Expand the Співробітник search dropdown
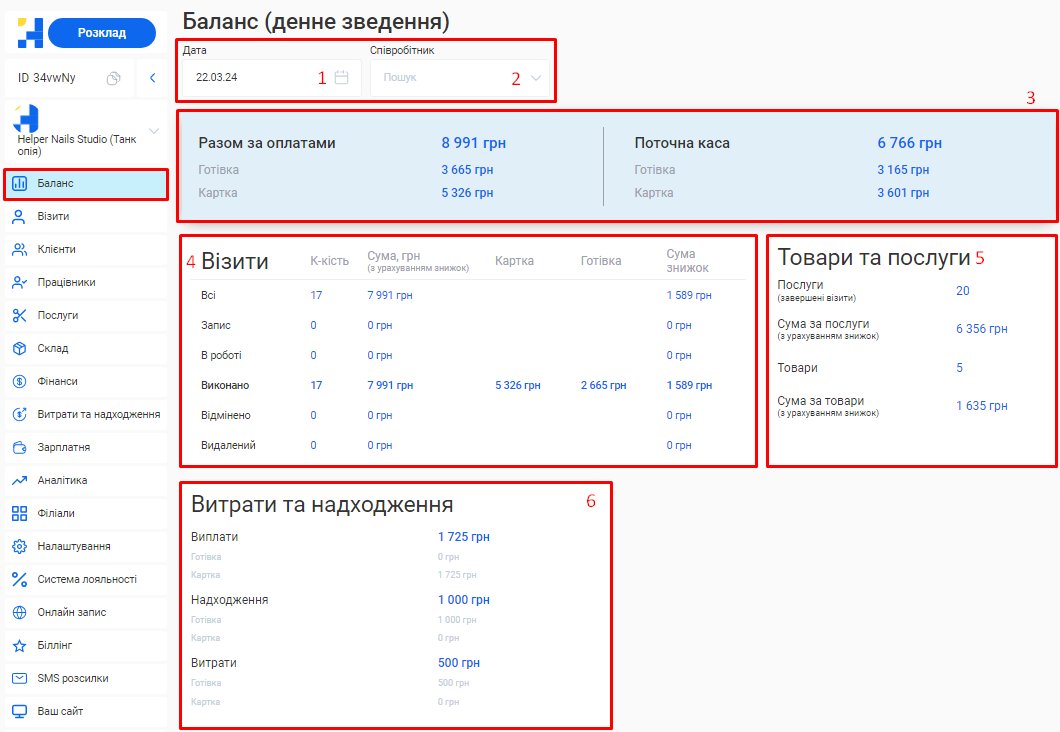The height and width of the screenshot is (732, 1060). coord(536,78)
